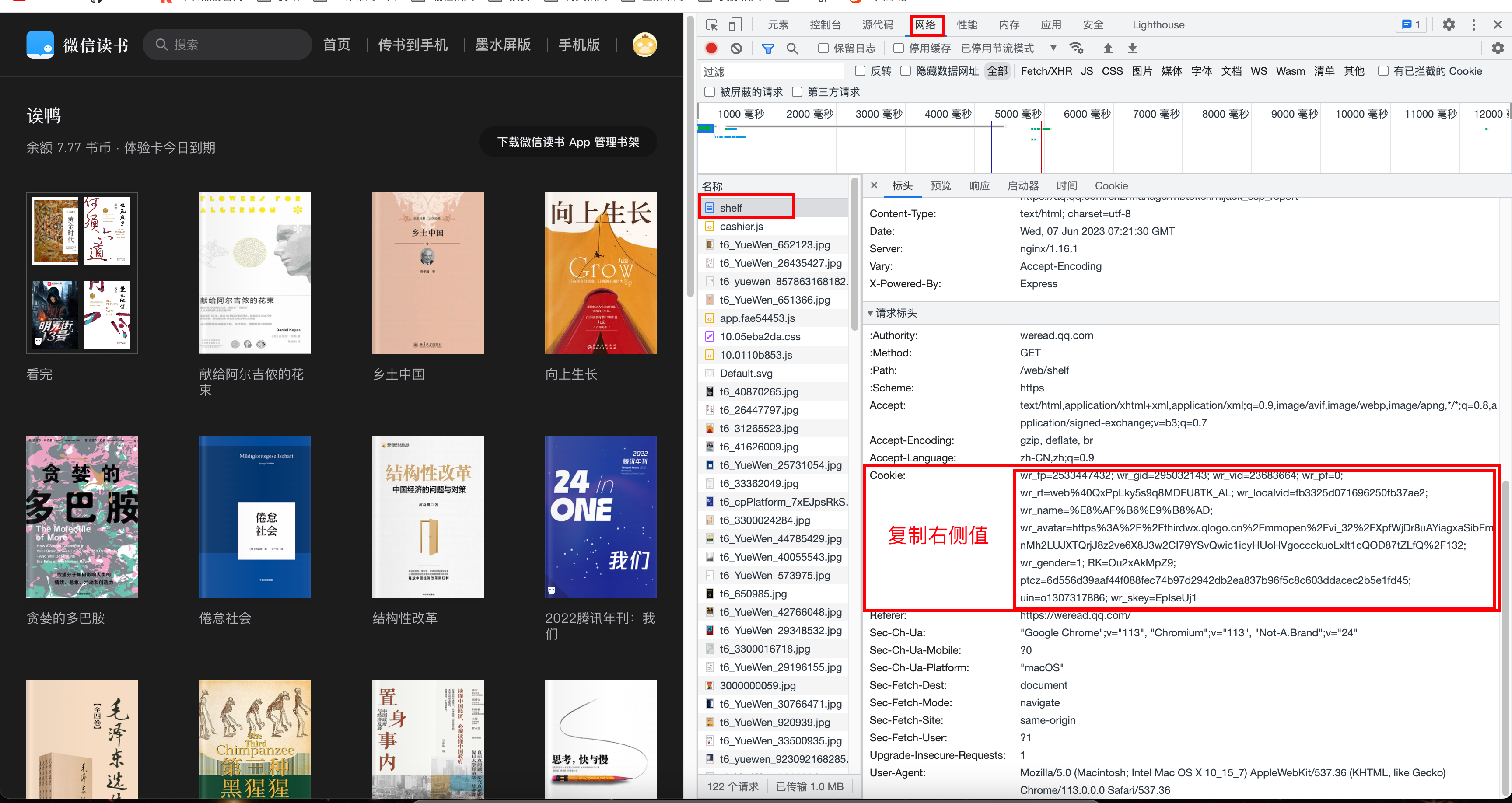The image size is (1512, 803).
Task: Open the DevTools settings gear
Action: 1448,24
